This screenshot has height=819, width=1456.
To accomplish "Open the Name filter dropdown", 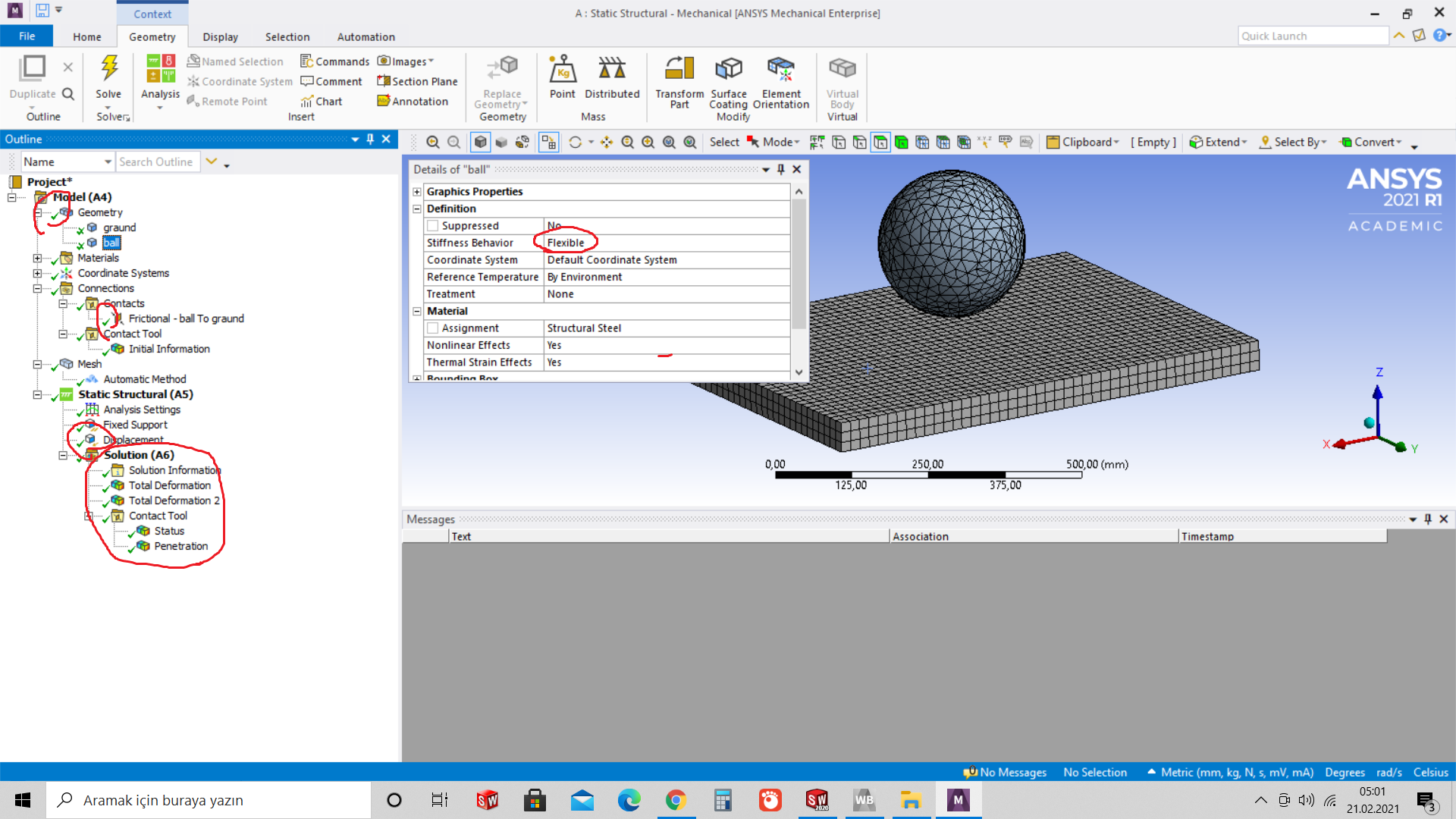I will 108,162.
